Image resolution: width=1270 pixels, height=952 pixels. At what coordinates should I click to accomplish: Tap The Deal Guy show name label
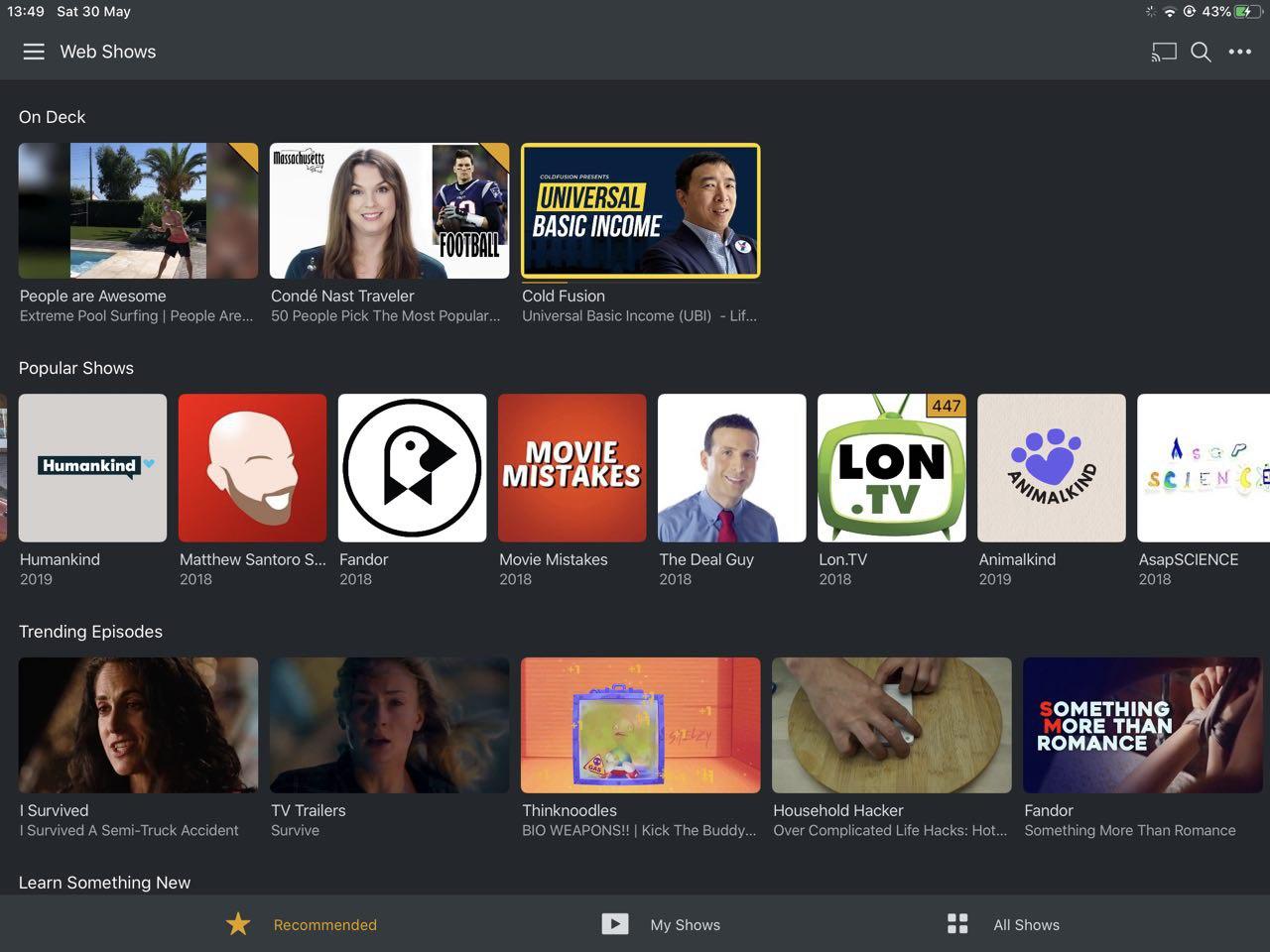(706, 559)
